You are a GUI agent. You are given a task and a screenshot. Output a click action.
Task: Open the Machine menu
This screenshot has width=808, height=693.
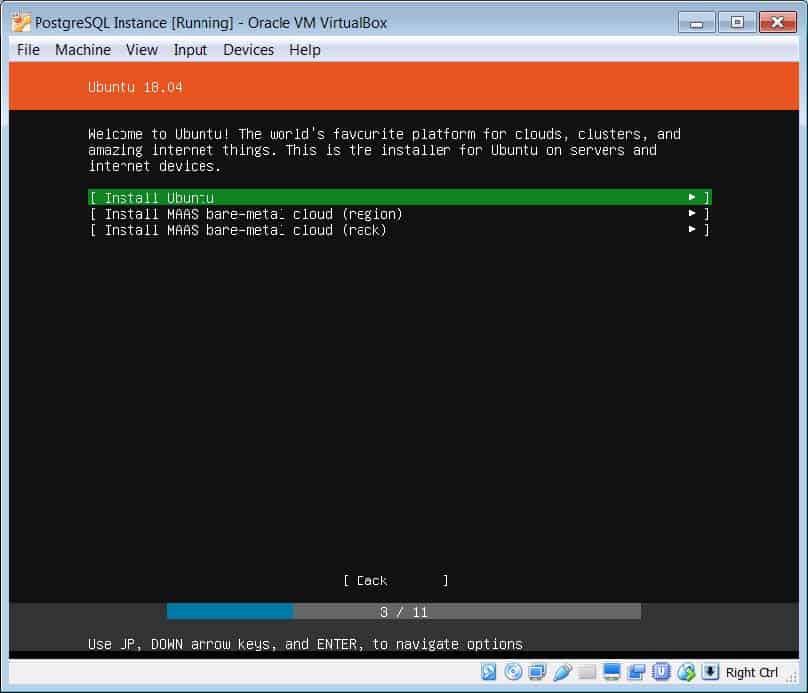point(83,50)
